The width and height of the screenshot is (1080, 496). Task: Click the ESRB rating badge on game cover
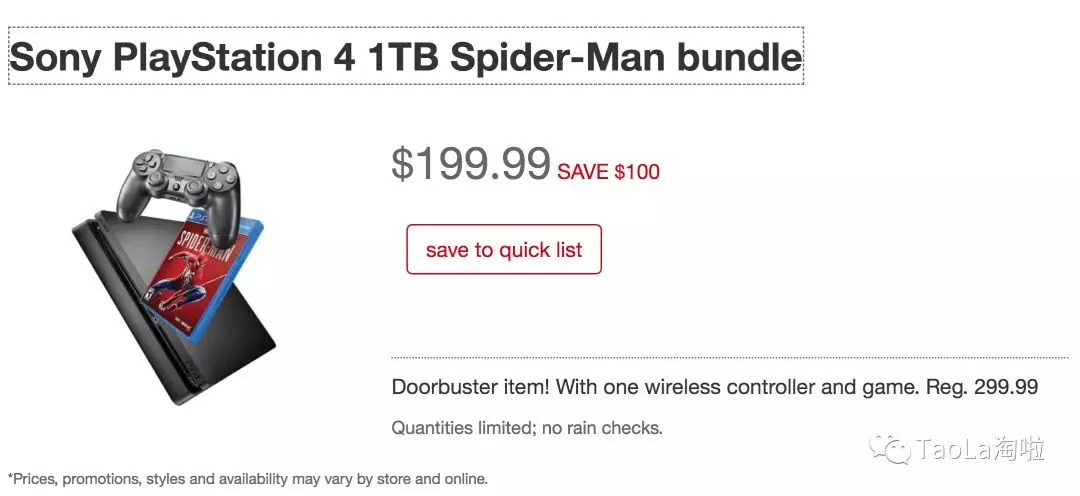[153, 297]
